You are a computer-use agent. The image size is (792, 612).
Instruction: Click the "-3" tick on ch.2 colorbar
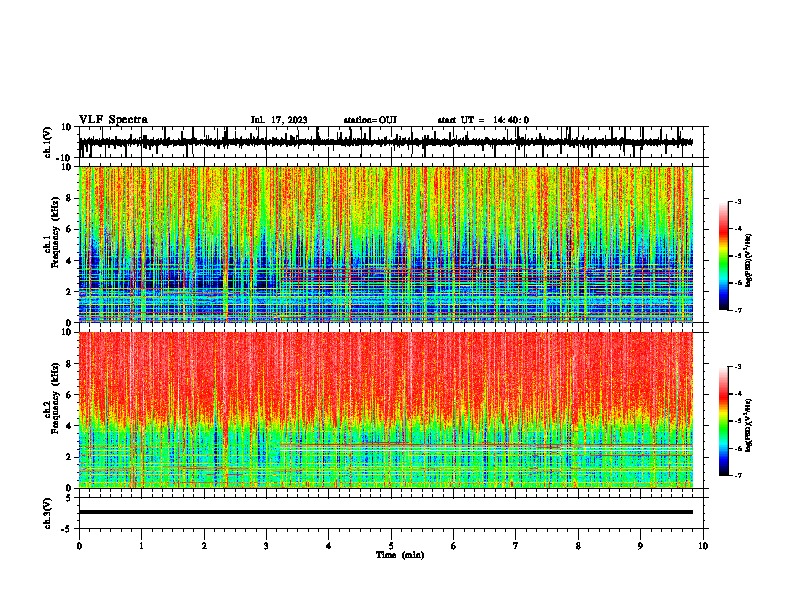(x=738, y=366)
